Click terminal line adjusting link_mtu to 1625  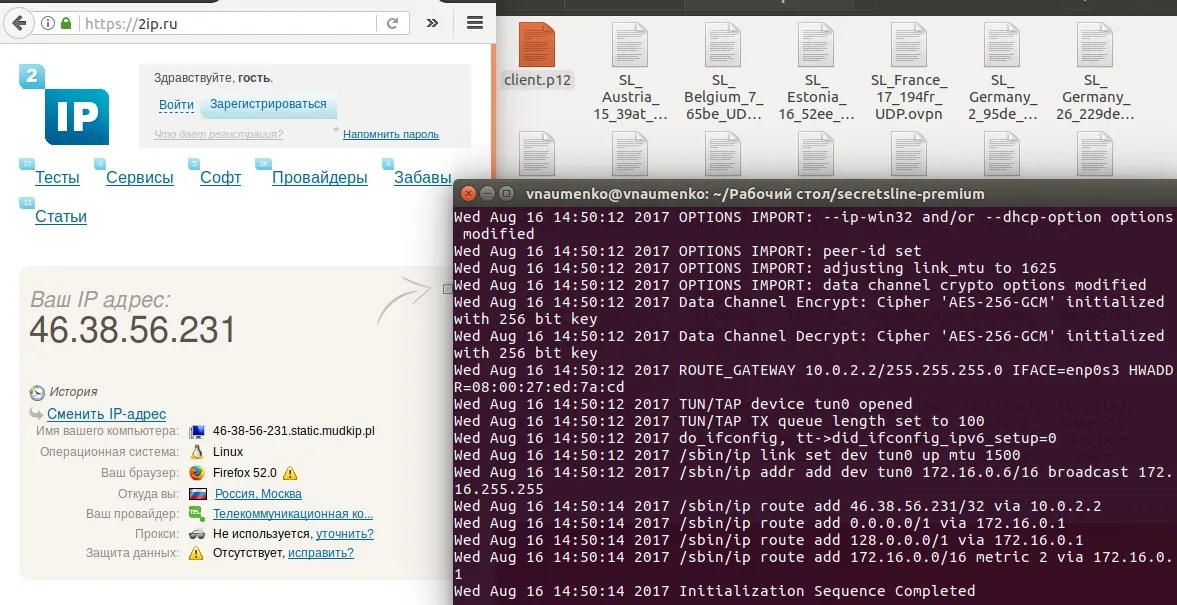pos(755,268)
